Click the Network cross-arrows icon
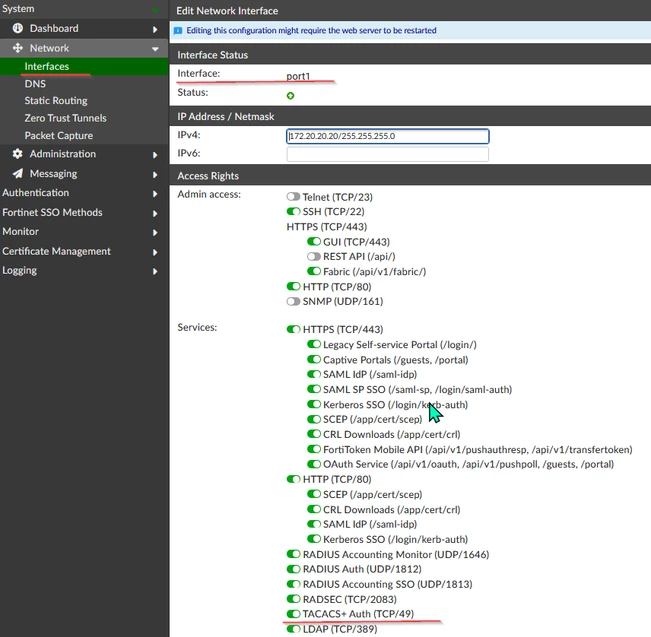Image resolution: width=651 pixels, height=637 pixels. click(x=17, y=48)
